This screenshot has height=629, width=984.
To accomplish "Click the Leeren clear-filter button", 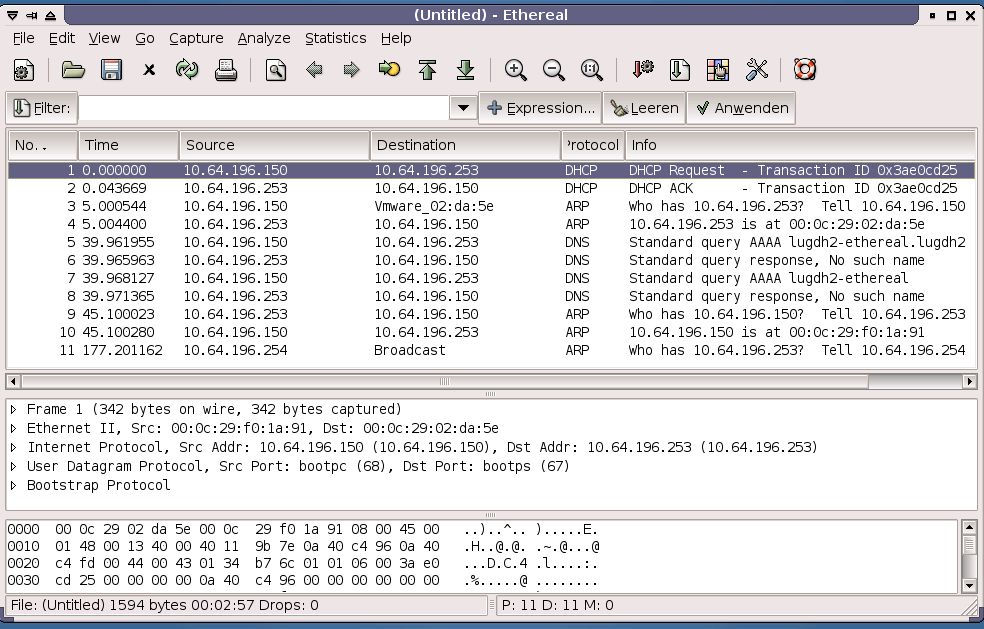I will click(644, 108).
